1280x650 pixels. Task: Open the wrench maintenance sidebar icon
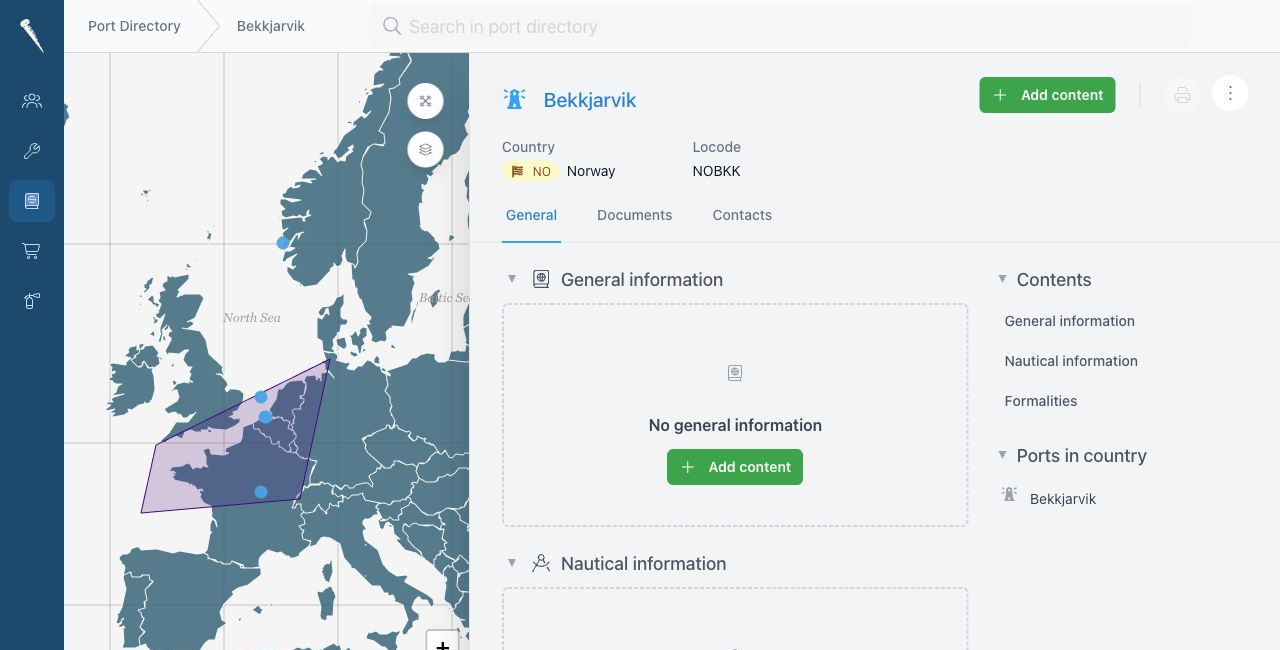tap(32, 151)
